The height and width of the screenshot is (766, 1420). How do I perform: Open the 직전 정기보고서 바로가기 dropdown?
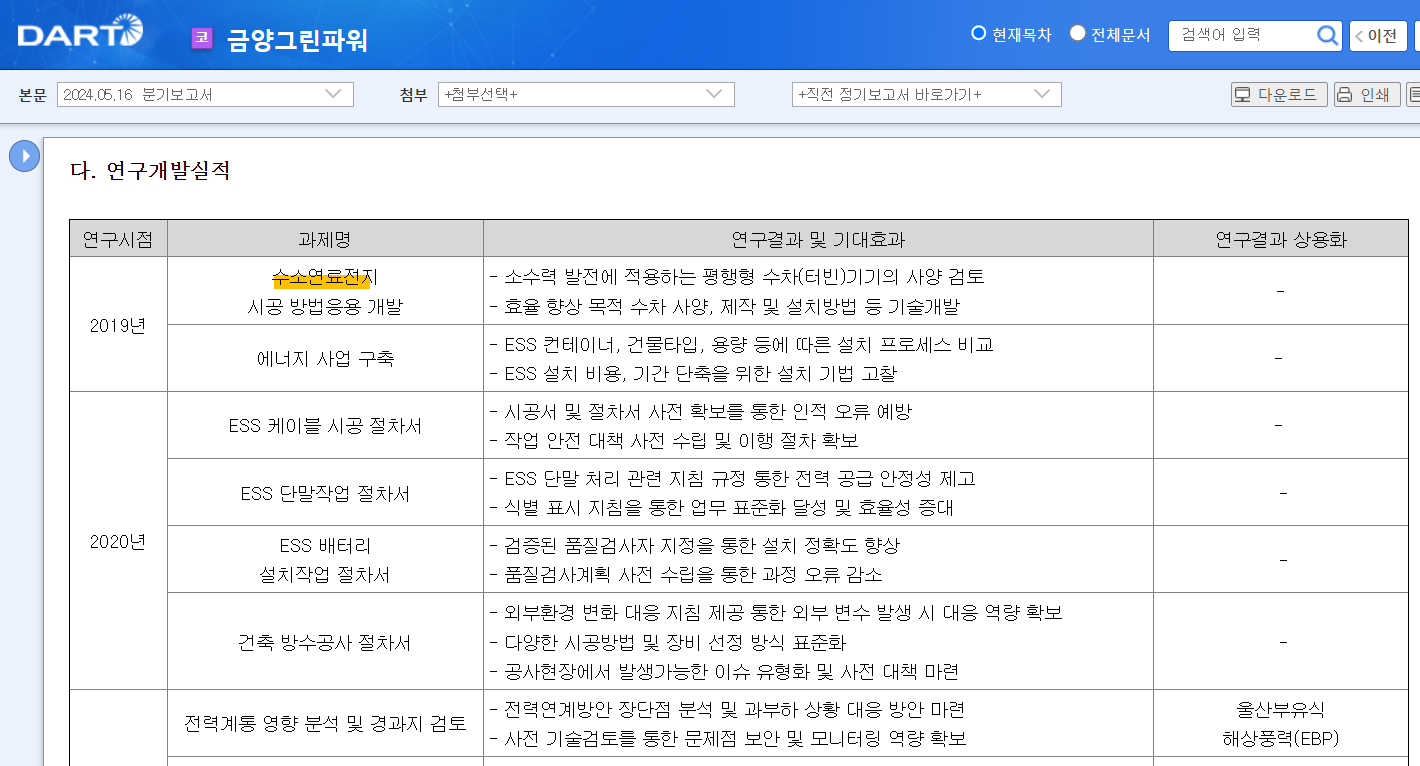point(926,95)
